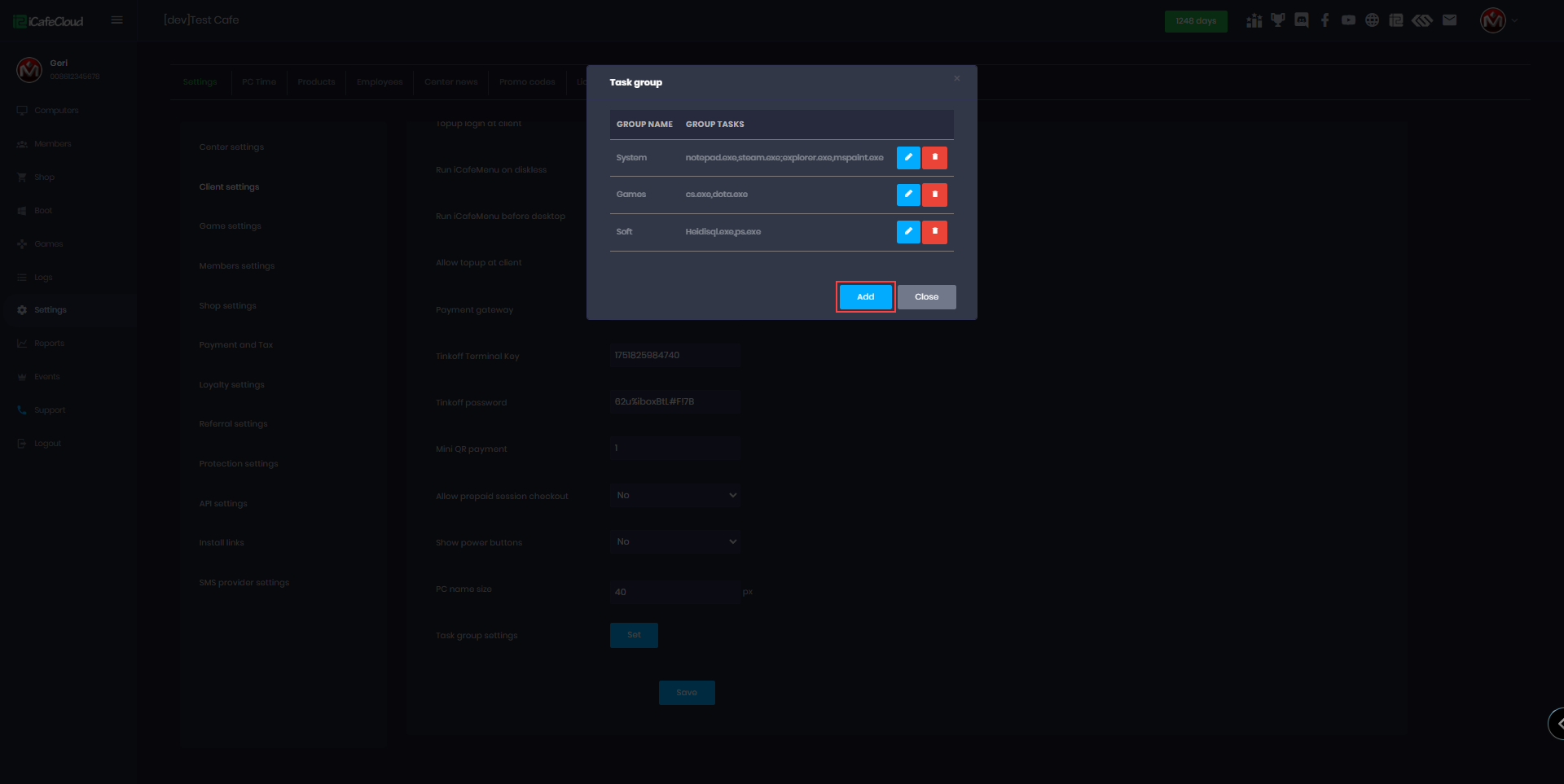Edit the System task group

[x=908, y=157]
